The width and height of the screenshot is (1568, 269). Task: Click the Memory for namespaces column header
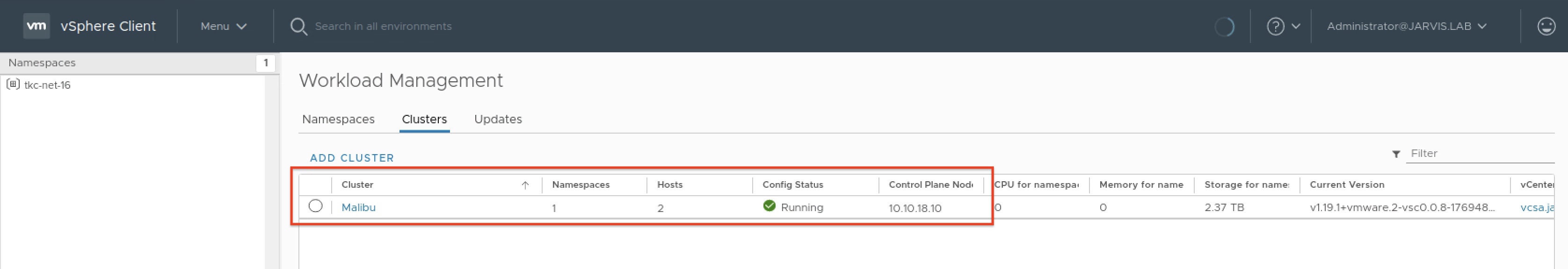pos(1141,184)
